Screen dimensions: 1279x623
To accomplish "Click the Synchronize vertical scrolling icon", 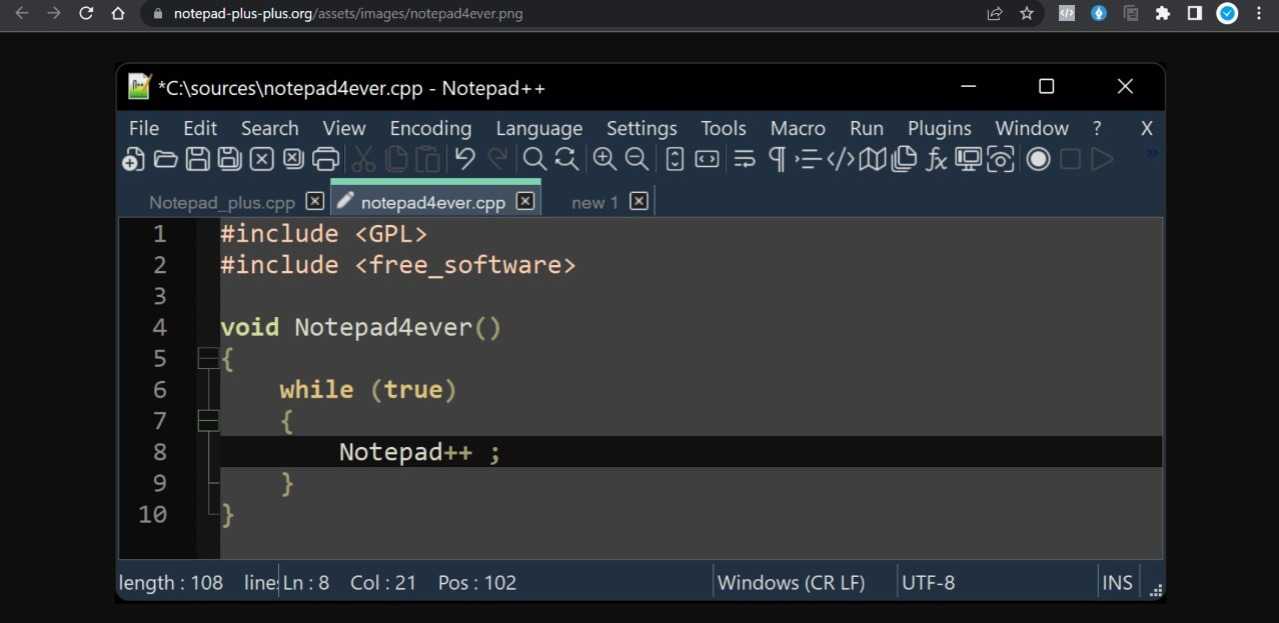I will point(675,159).
